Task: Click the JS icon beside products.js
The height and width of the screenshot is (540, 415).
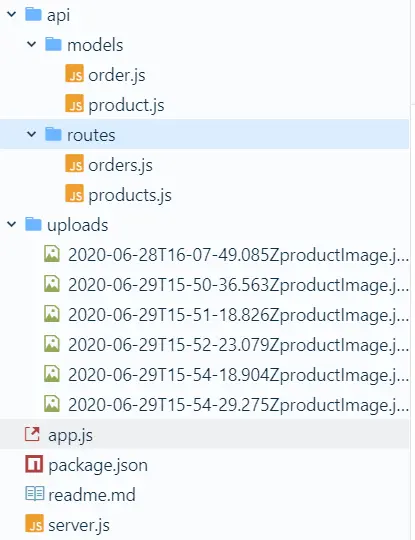Action: coord(74,193)
